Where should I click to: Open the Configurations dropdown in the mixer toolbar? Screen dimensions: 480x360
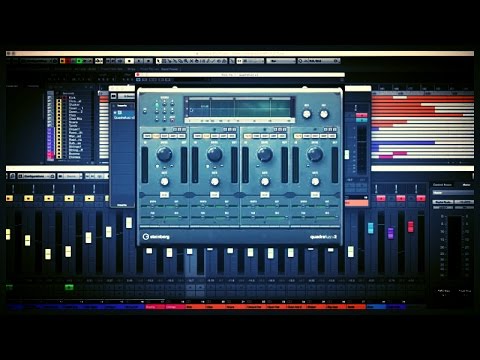36,176
